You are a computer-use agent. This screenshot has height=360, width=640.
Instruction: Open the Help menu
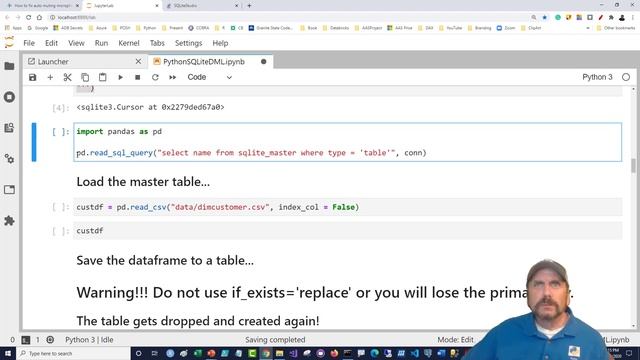point(220,43)
